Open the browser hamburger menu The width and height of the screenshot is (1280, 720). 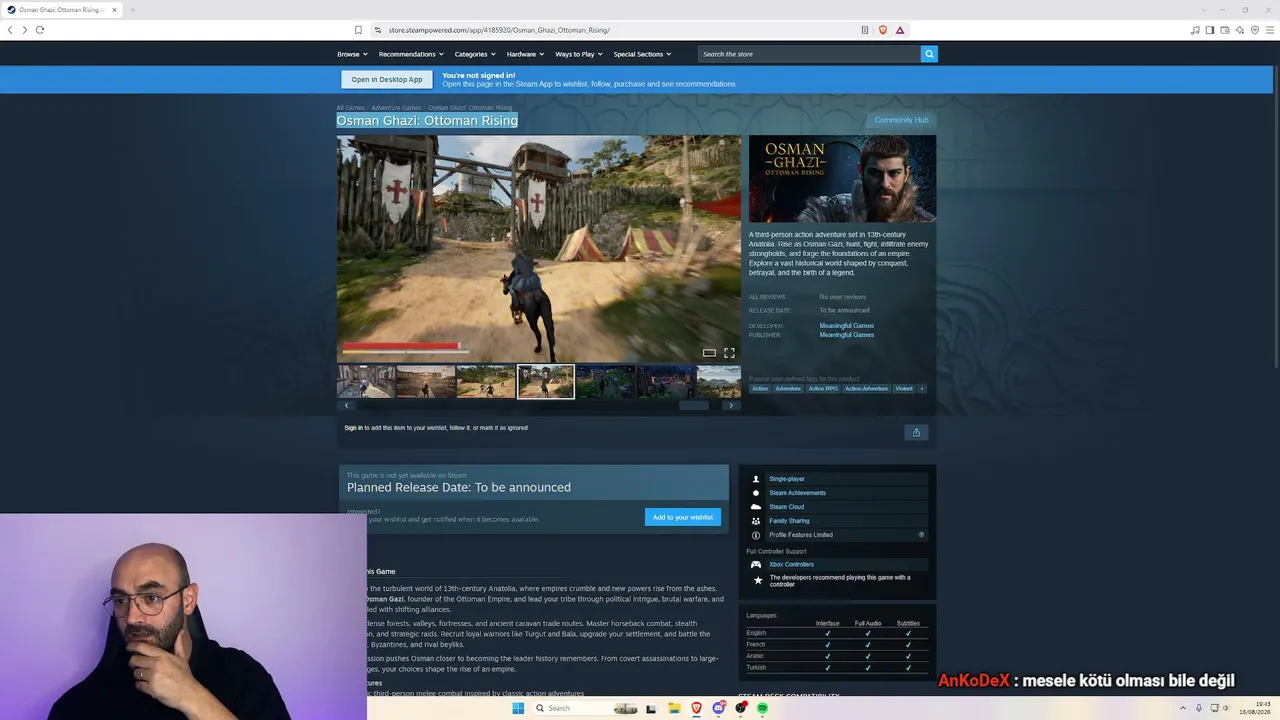click(x=1270, y=30)
